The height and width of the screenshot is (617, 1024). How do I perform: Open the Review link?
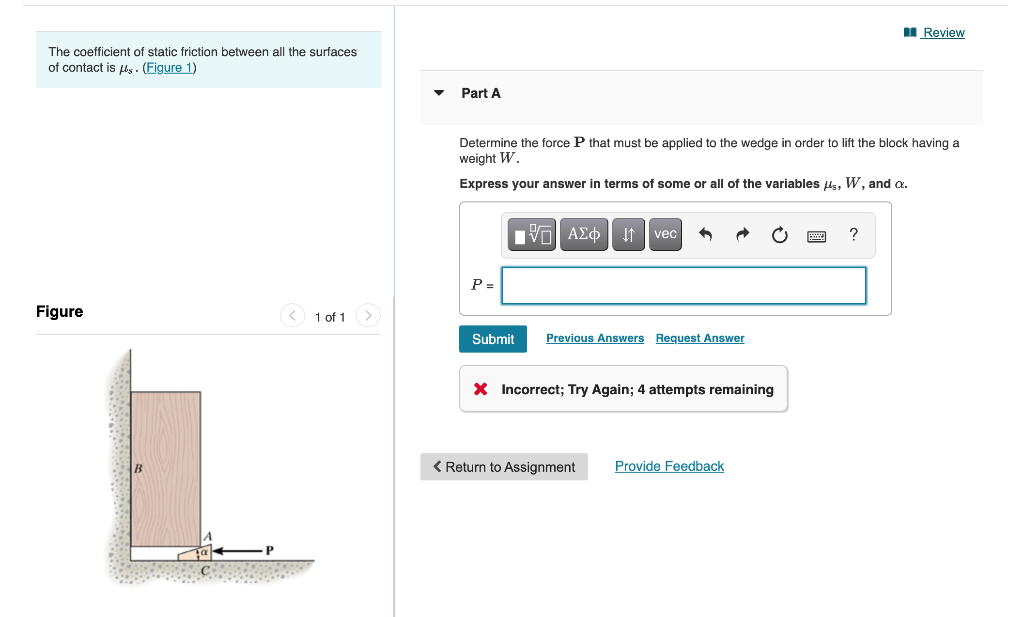935,33
